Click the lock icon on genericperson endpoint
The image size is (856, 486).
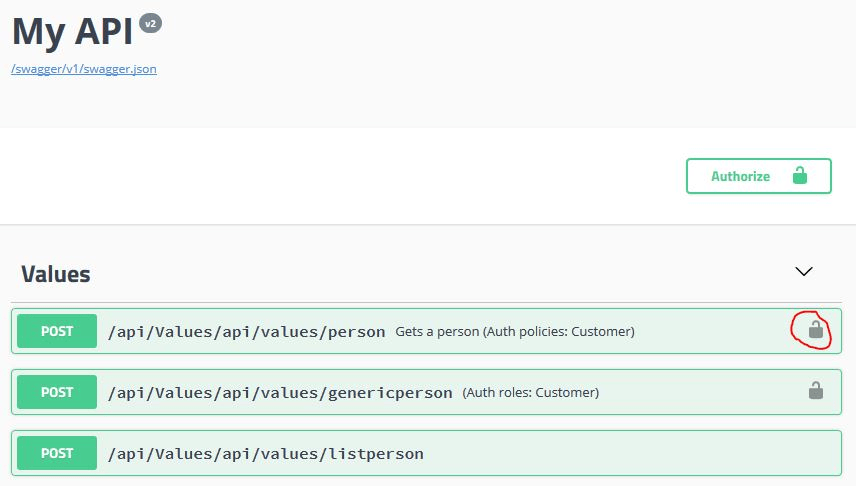(816, 390)
